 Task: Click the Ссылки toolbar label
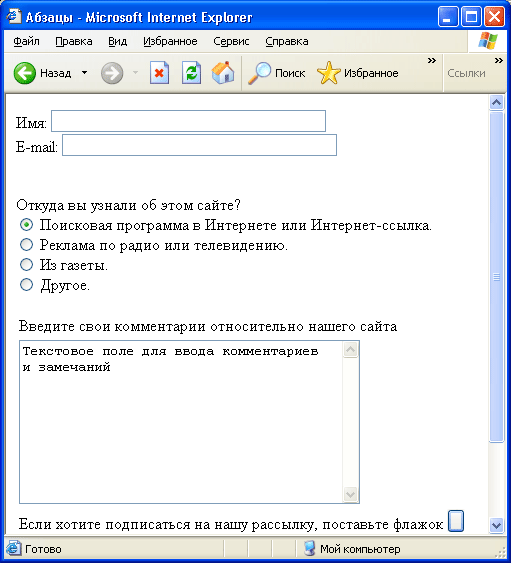(466, 73)
